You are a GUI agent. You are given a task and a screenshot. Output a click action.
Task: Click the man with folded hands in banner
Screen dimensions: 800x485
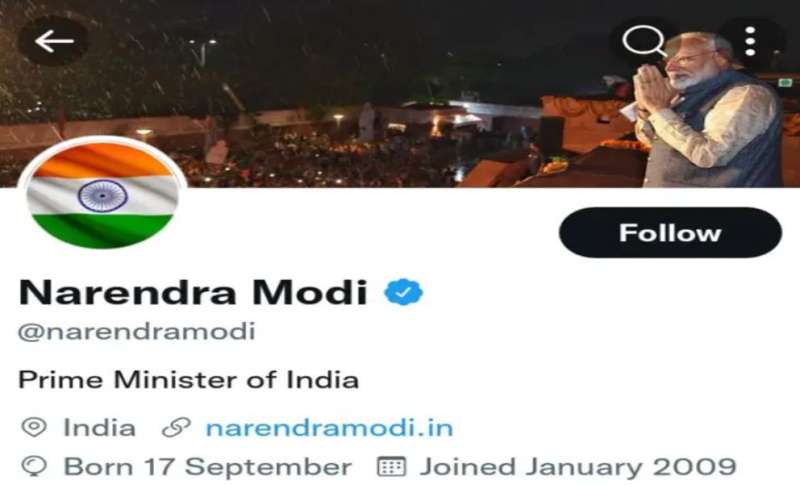(707, 110)
